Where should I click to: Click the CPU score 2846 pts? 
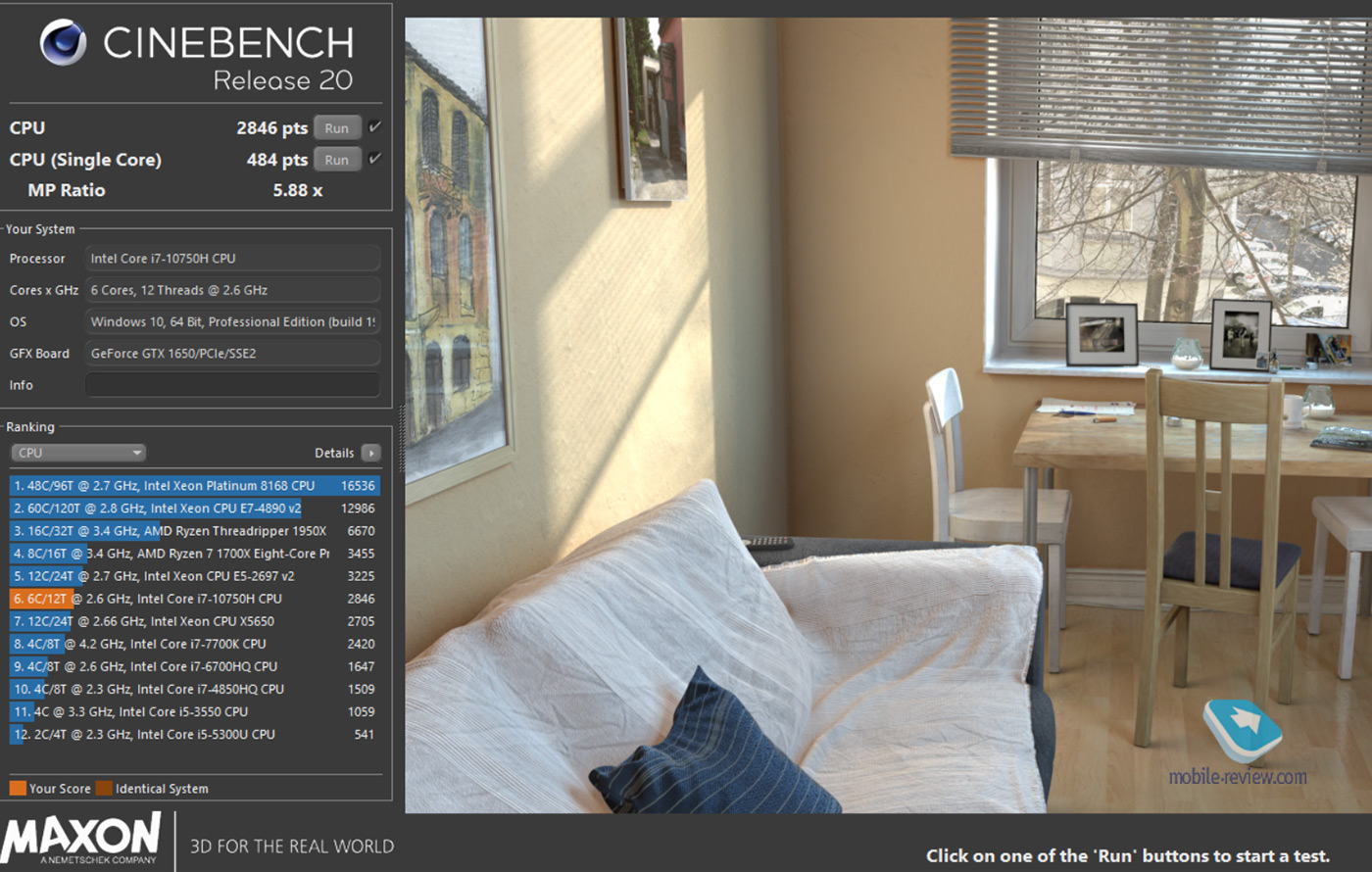(272, 128)
